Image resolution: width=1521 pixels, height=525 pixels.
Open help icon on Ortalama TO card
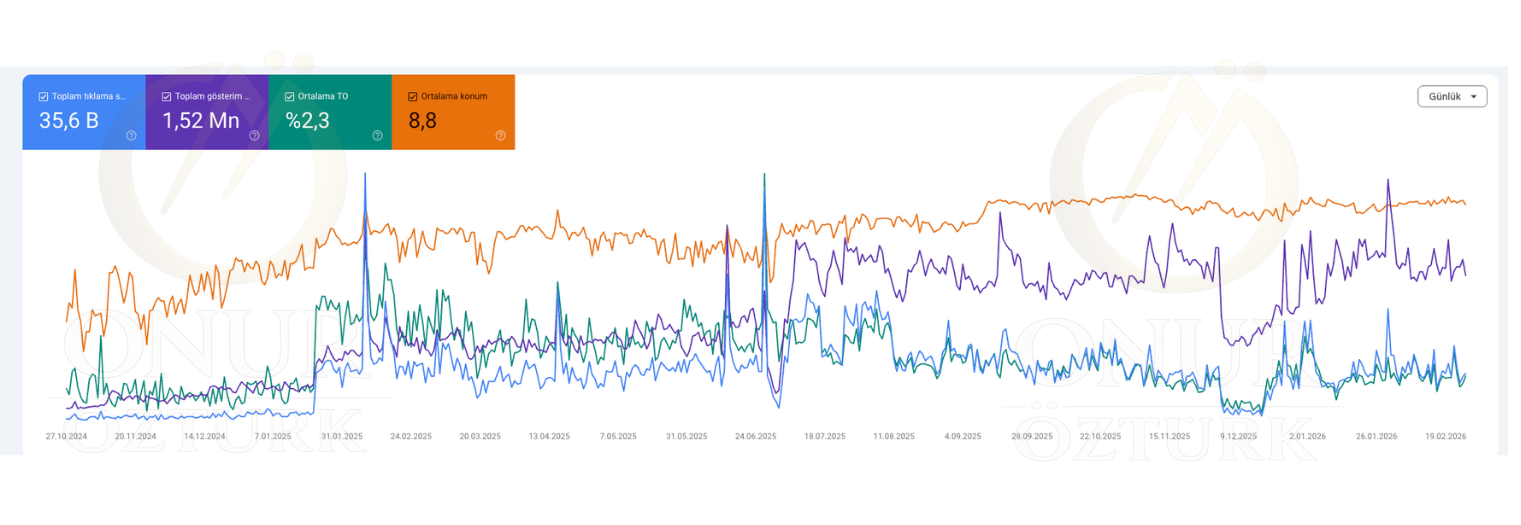point(377,135)
